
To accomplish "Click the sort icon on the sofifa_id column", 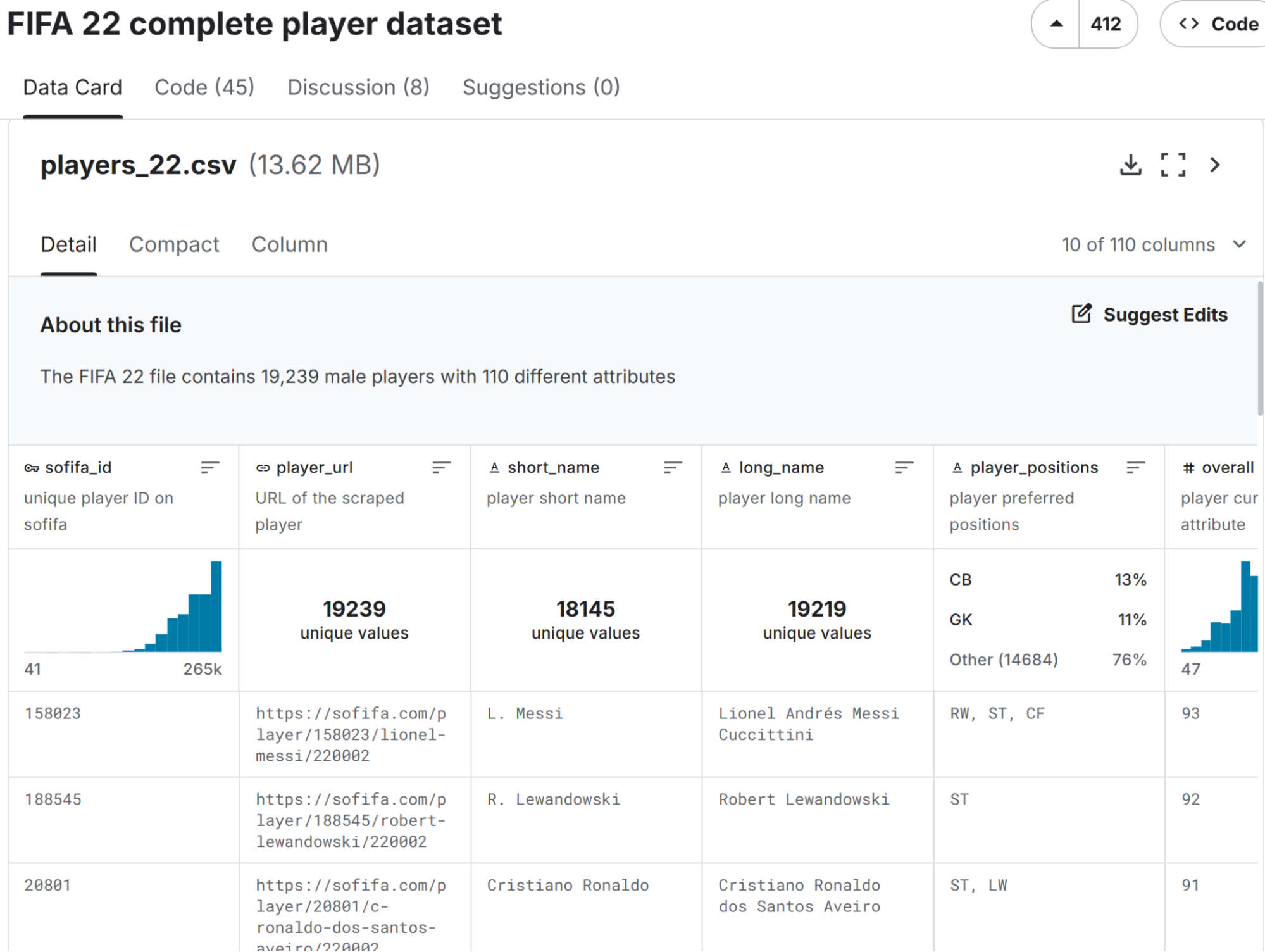I will pyautogui.click(x=210, y=467).
